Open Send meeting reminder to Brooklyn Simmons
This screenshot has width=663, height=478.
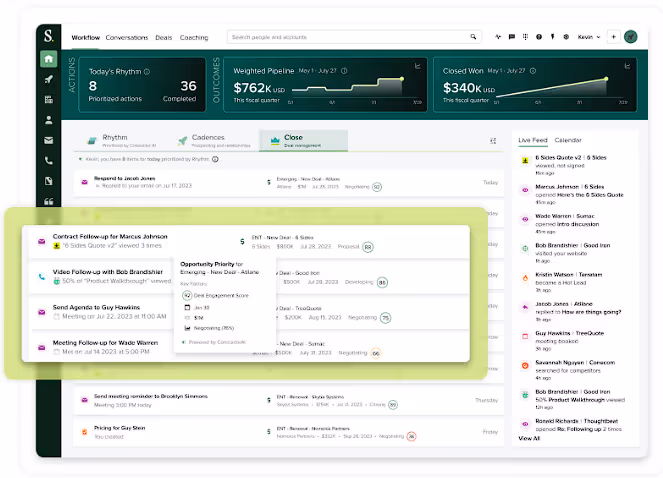point(288,400)
